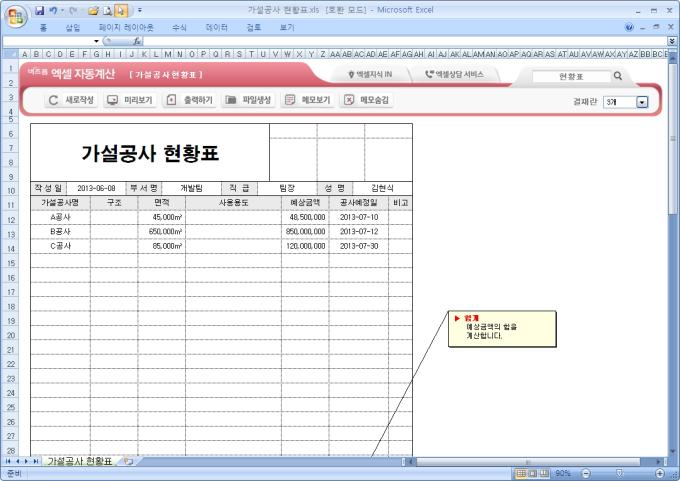Click the amount cell 850,000,000
The width and height of the screenshot is (680, 481).
coord(305,232)
